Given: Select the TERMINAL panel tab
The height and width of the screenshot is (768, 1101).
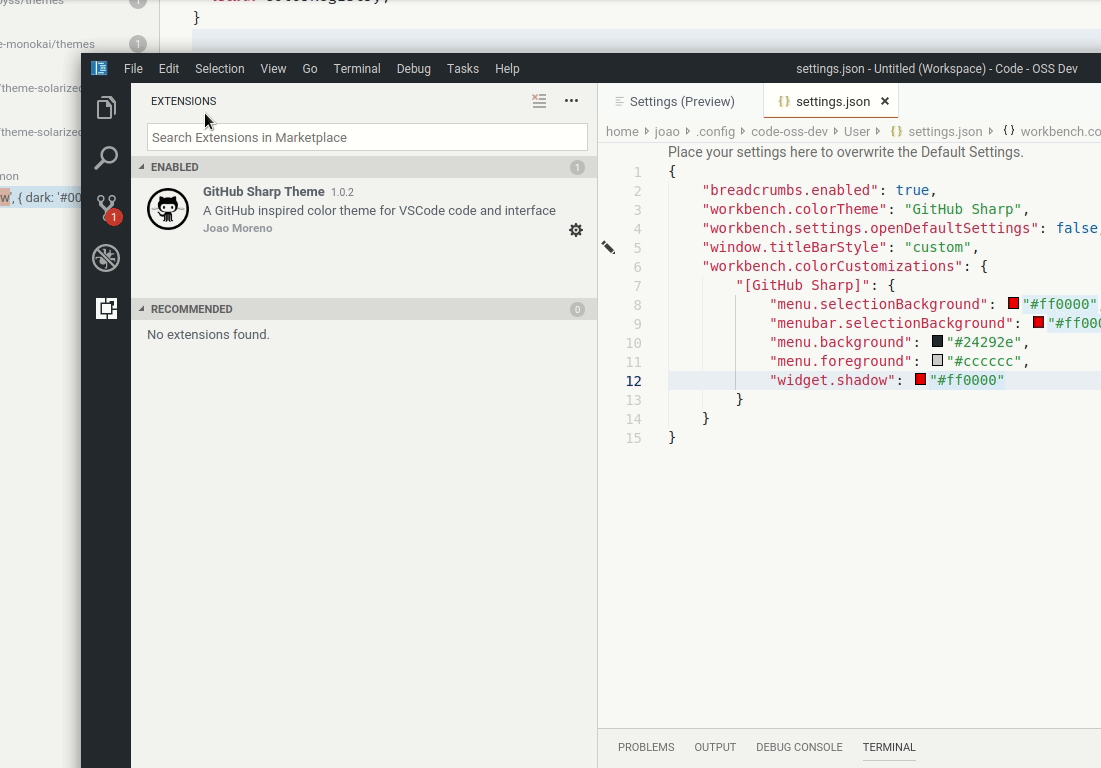Looking at the screenshot, I should point(889,747).
